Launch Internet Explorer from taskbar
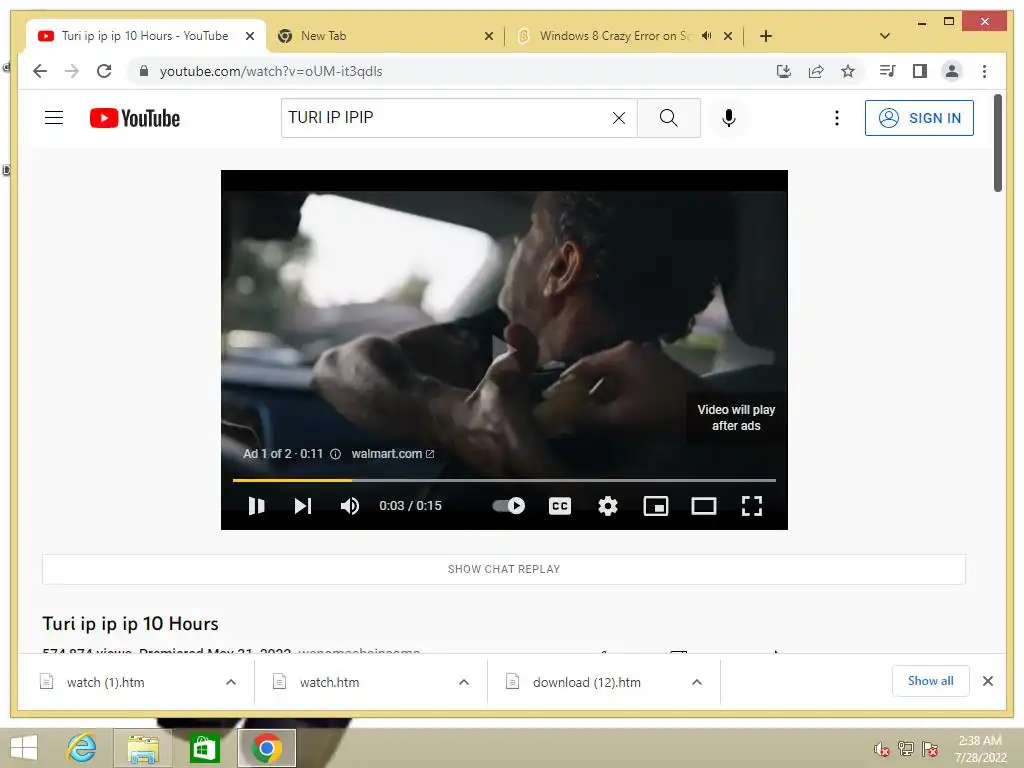This screenshot has width=1024, height=768. (82, 748)
